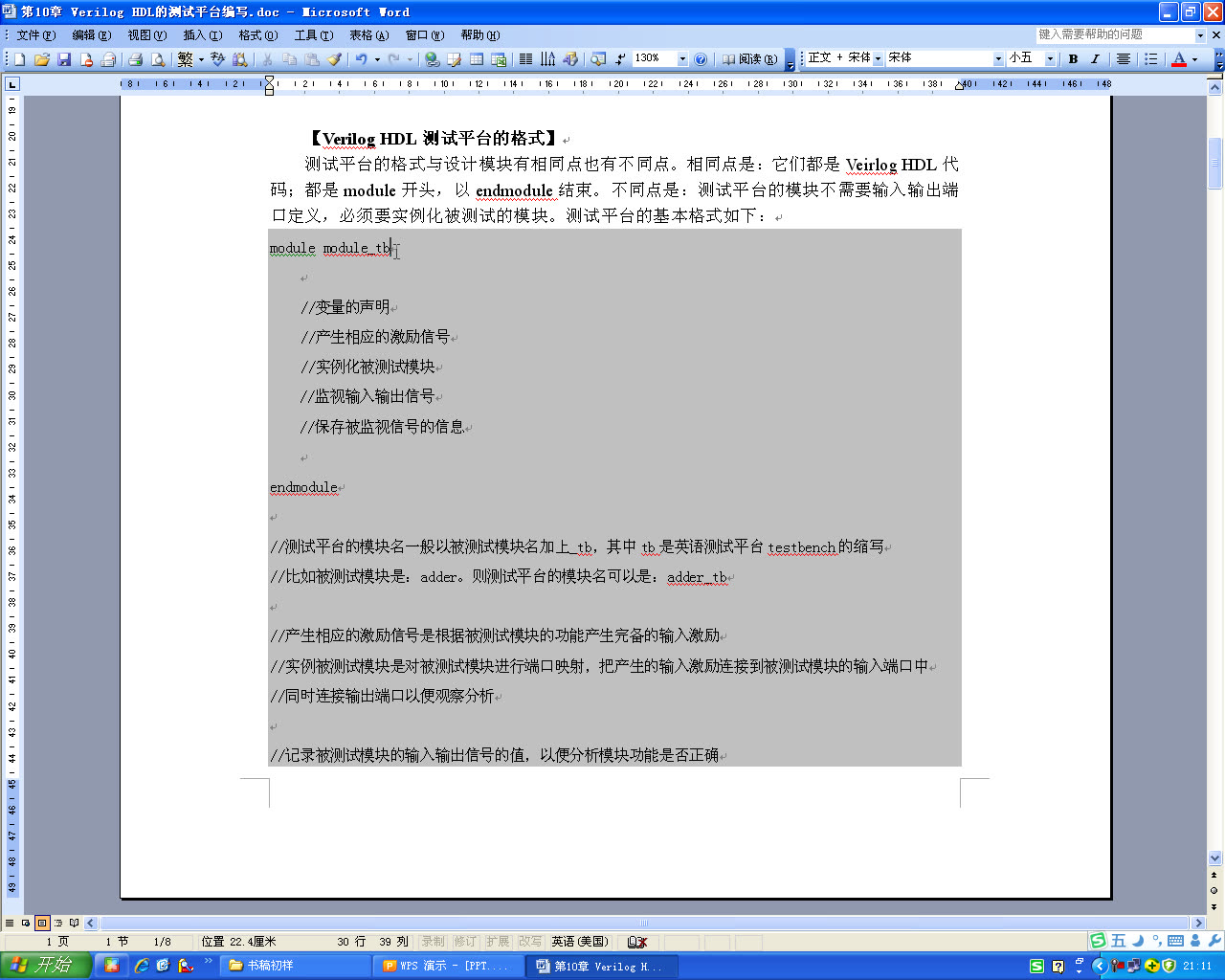Expand the Undo history dropdown arrow
Image resolution: width=1225 pixels, height=980 pixels.
click(377, 59)
